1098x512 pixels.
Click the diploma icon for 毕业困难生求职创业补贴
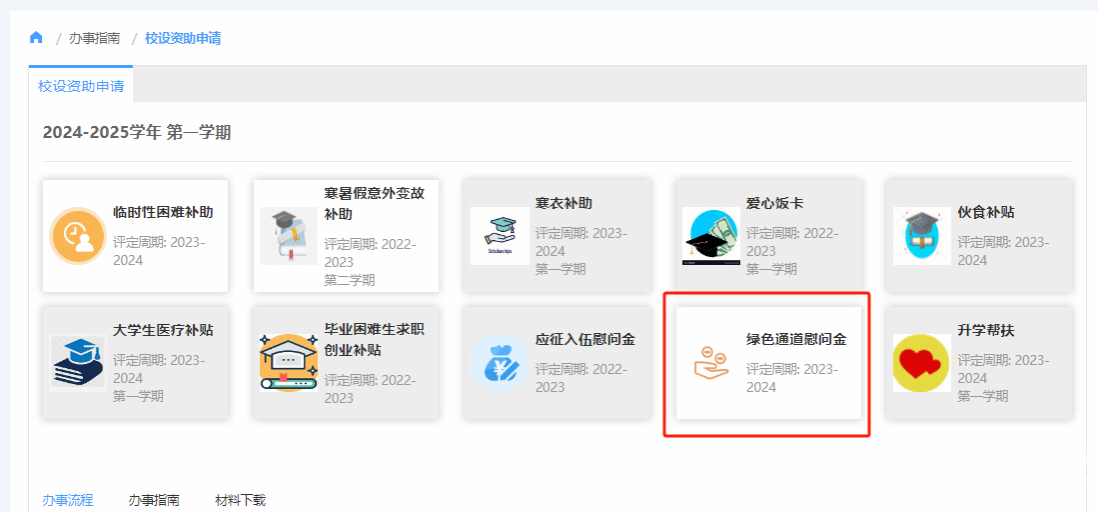tap(288, 362)
